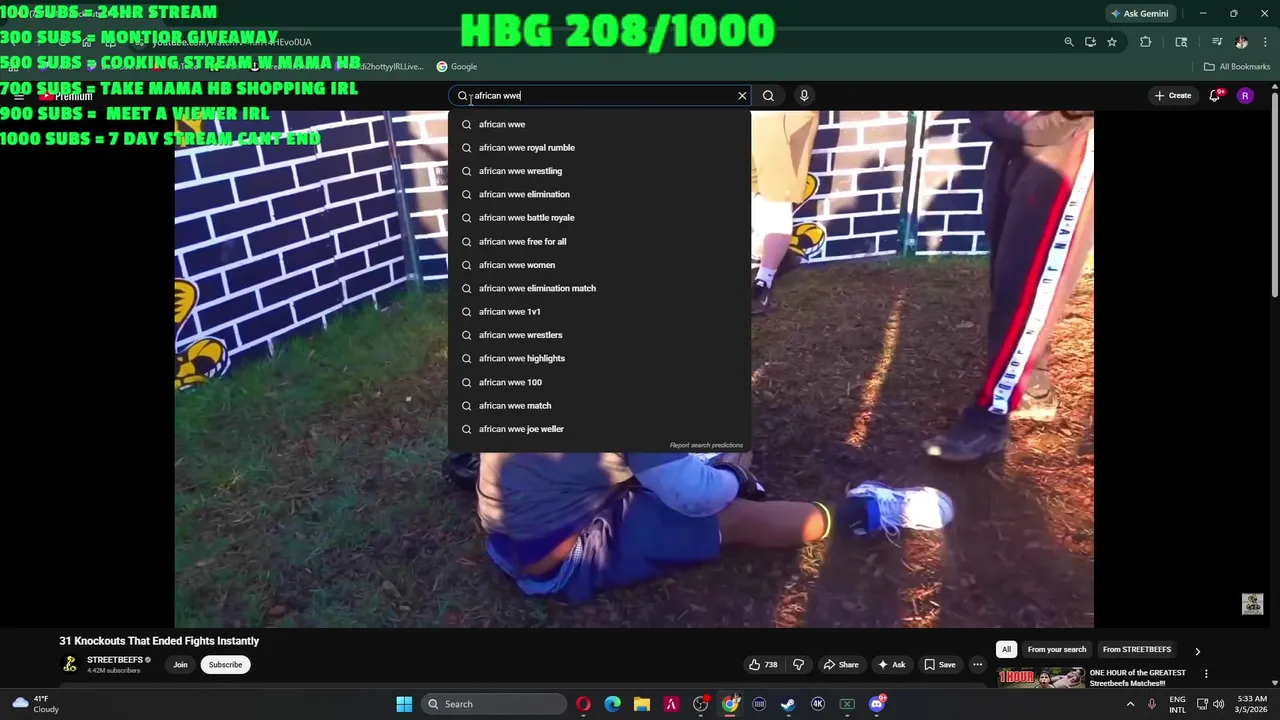1280x720 pixels.
Task: Open STREETBEEFS channel name link
Action: tap(115, 660)
